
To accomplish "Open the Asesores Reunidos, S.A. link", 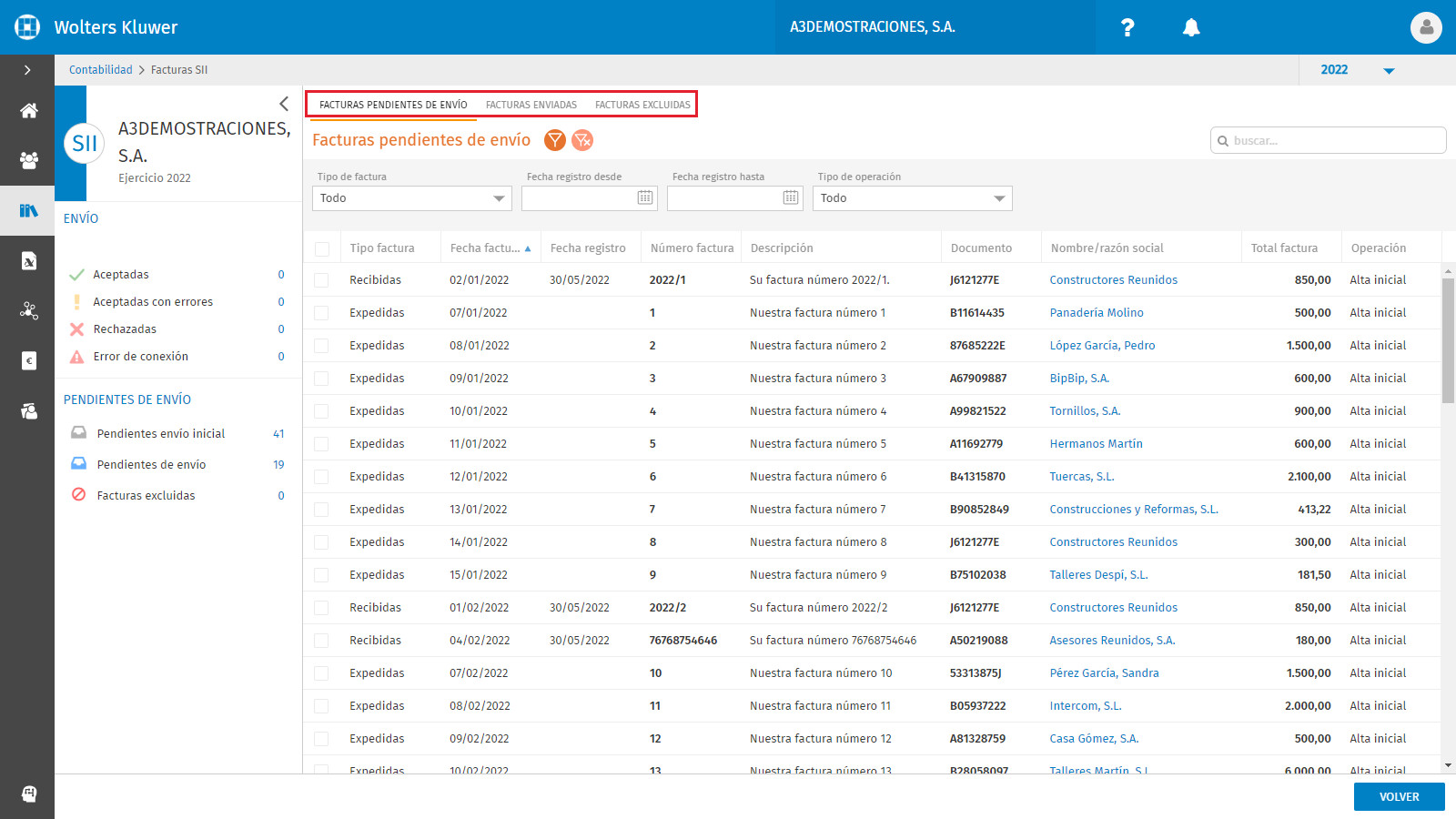I will [x=1112, y=641].
